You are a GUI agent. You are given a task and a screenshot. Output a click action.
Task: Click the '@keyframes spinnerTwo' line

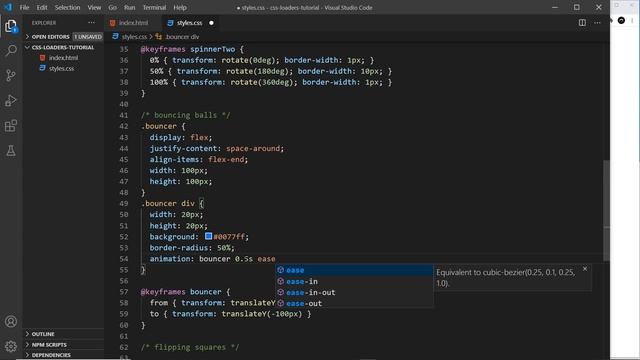(x=192, y=49)
